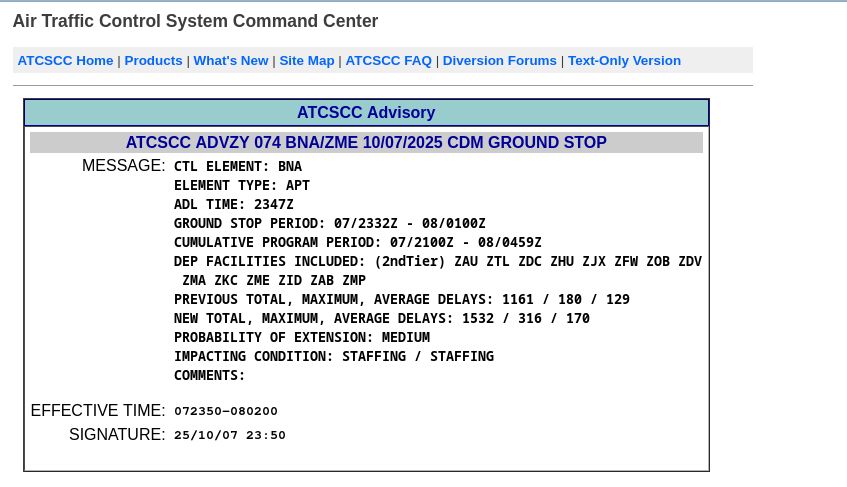
Task: Click the ELEMENT TYPE: APT line
Action: (x=241, y=185)
